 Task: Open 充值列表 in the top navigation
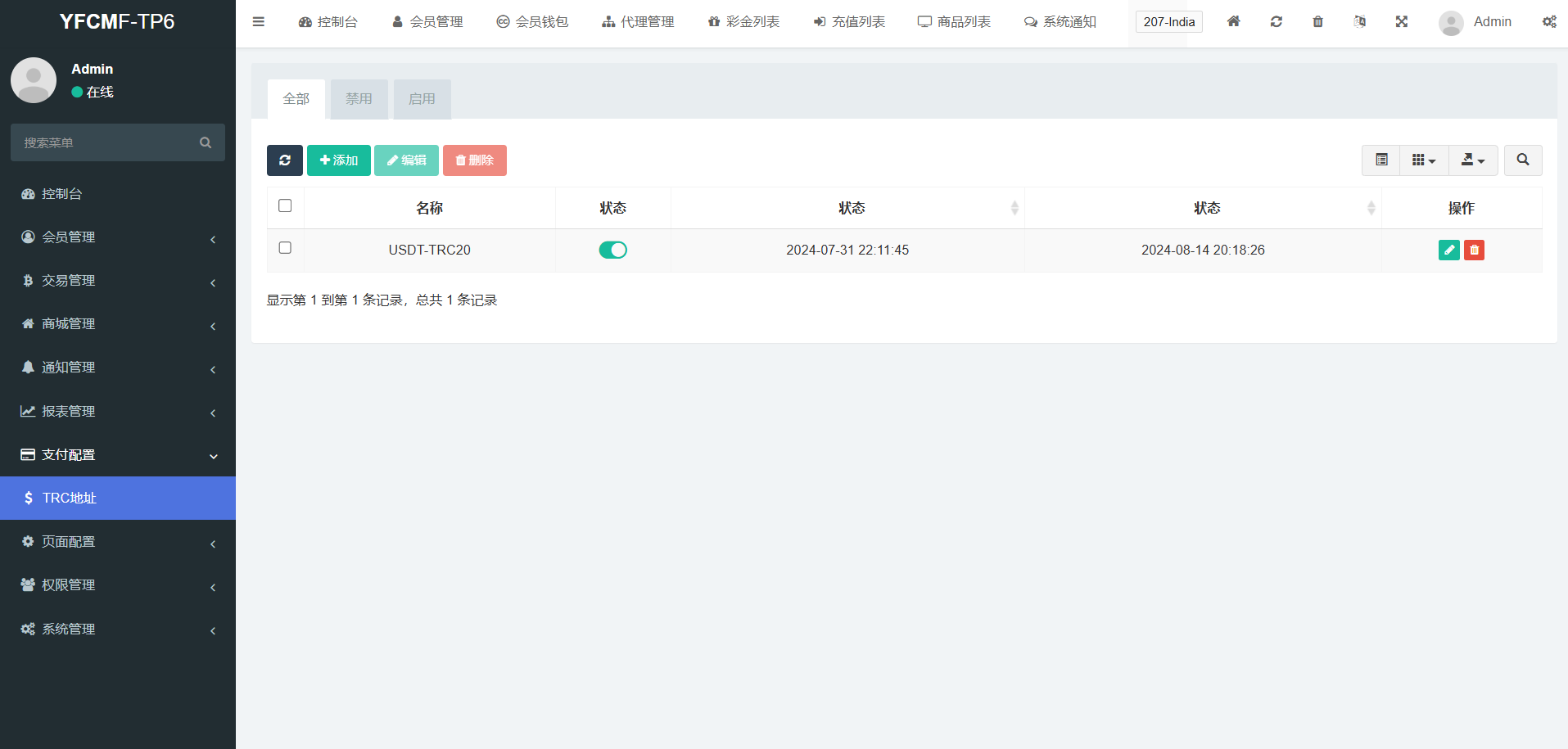click(849, 22)
